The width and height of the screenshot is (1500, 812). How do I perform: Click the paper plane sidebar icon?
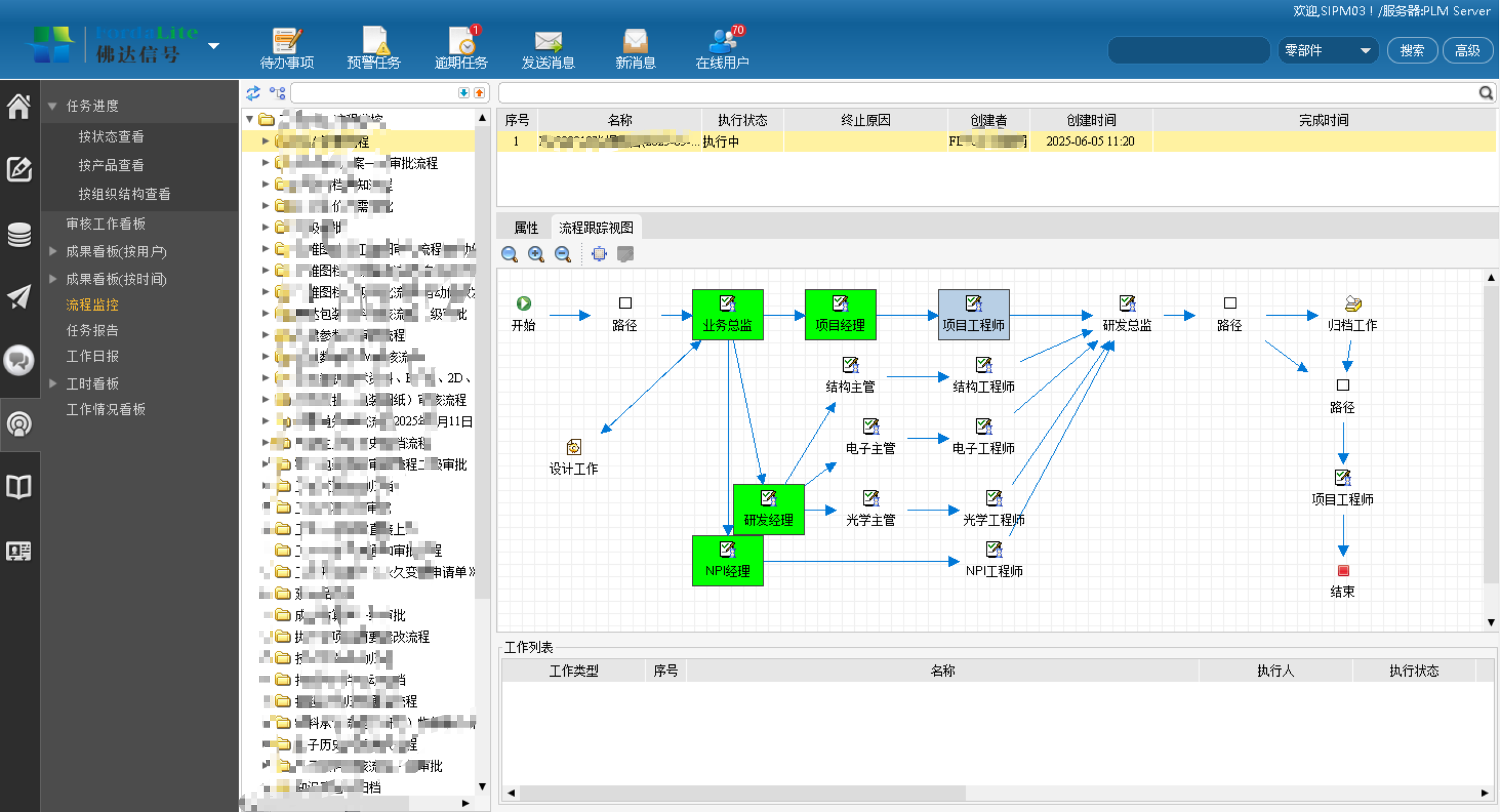coord(19,297)
